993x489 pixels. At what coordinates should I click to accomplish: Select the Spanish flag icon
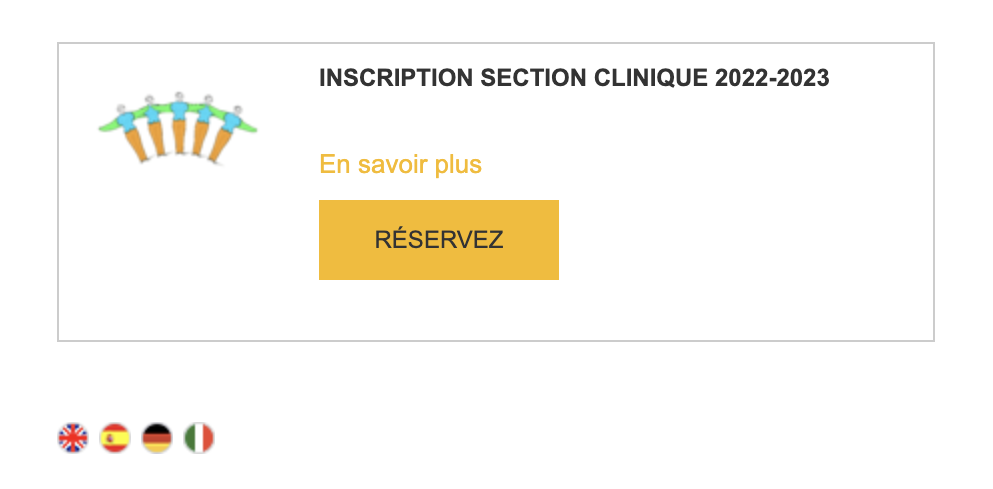click(x=115, y=438)
